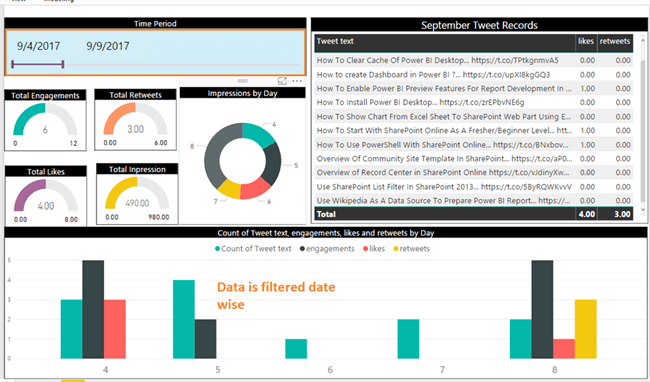
Task: Select the row 'How To Clear Cache Of Power BI Desktop'
Action: pos(473,60)
